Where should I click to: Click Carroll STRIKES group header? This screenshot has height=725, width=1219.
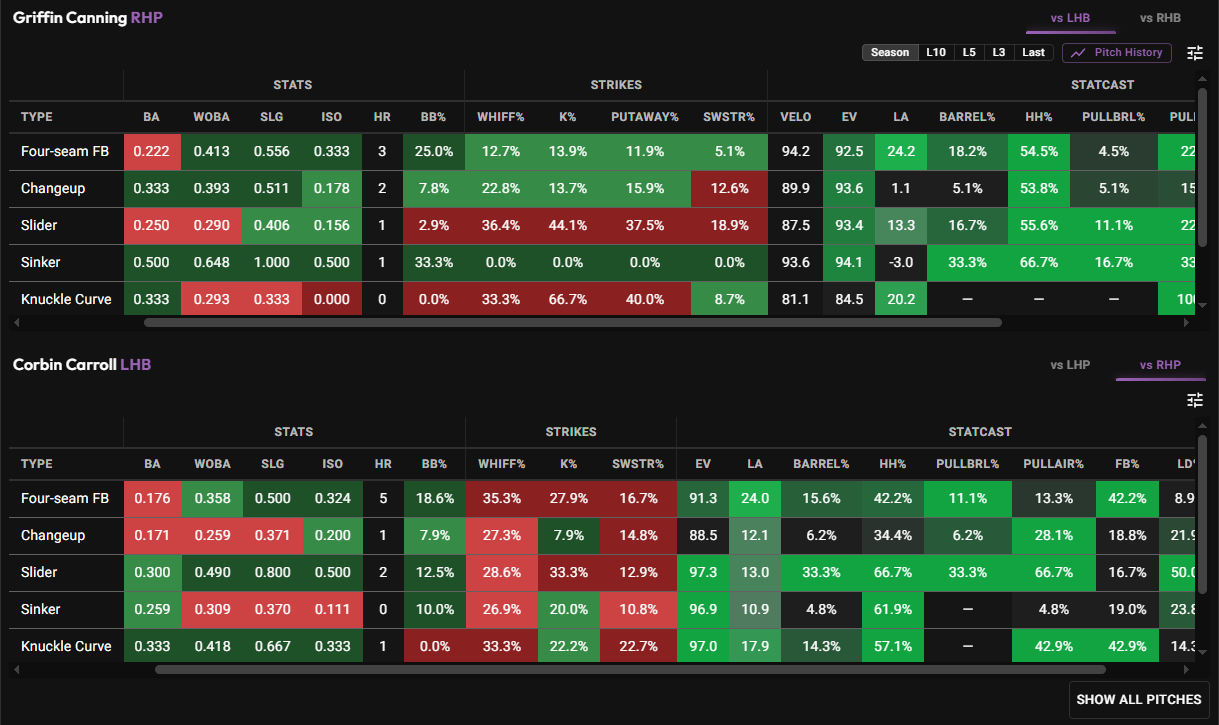click(571, 432)
